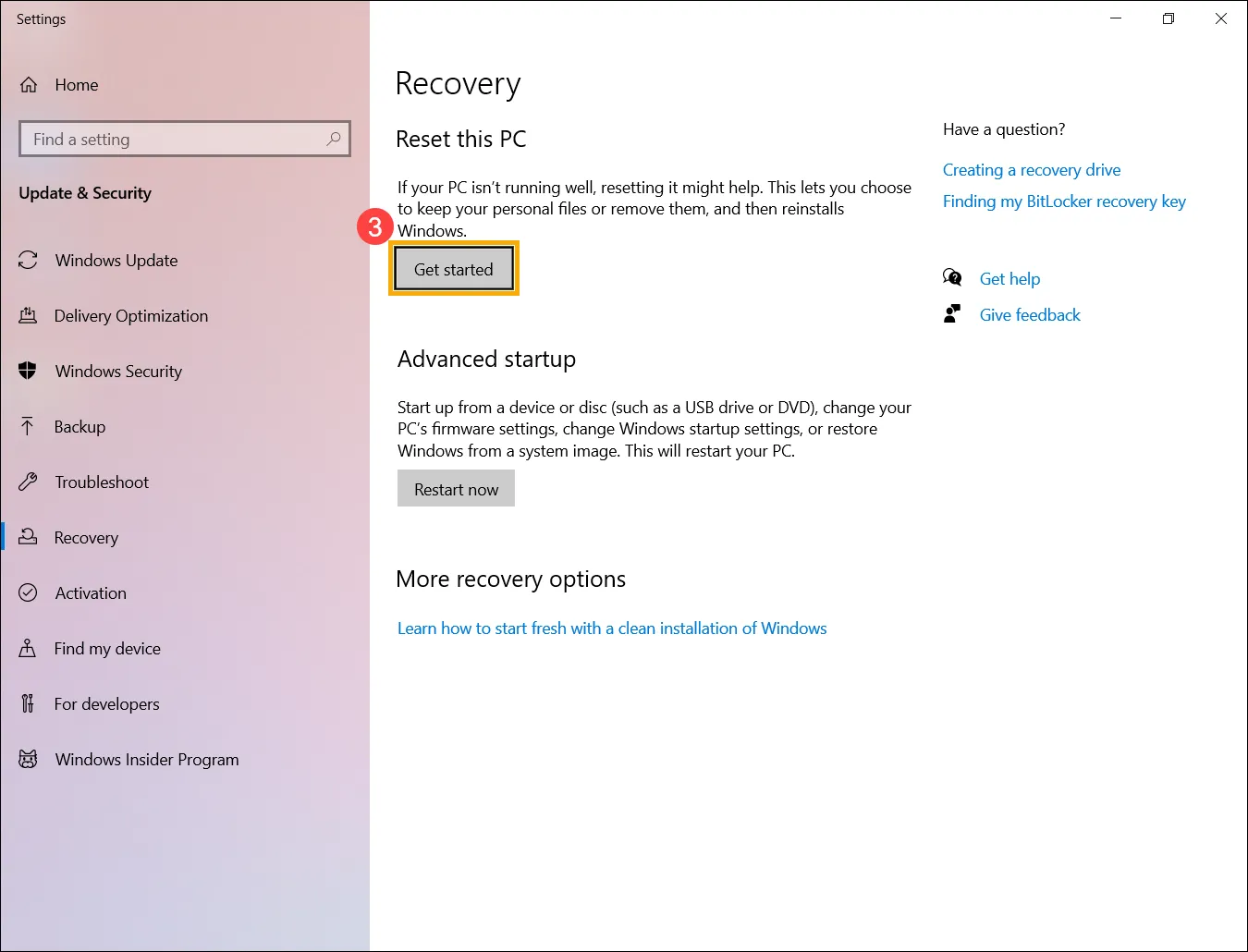Open Creating a recovery drive link
1248x952 pixels.
click(x=1032, y=169)
